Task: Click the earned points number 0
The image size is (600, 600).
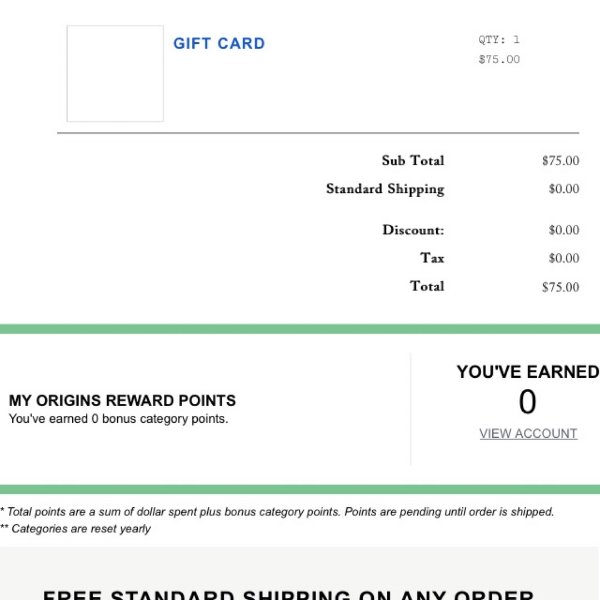Action: (x=527, y=402)
